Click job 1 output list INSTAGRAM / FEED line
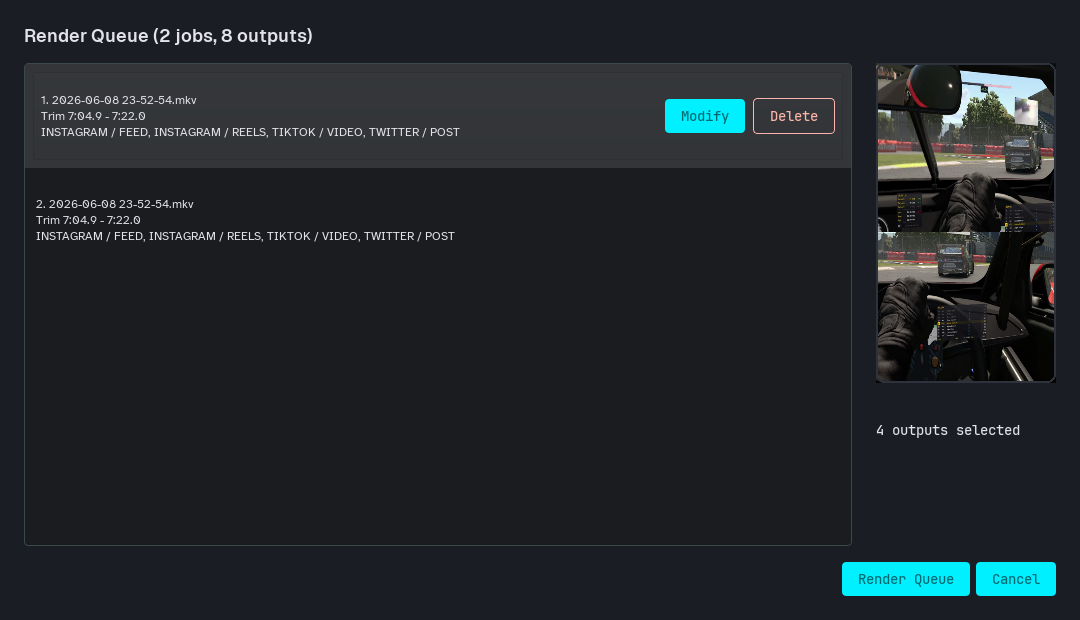The height and width of the screenshot is (620, 1080). (x=250, y=132)
